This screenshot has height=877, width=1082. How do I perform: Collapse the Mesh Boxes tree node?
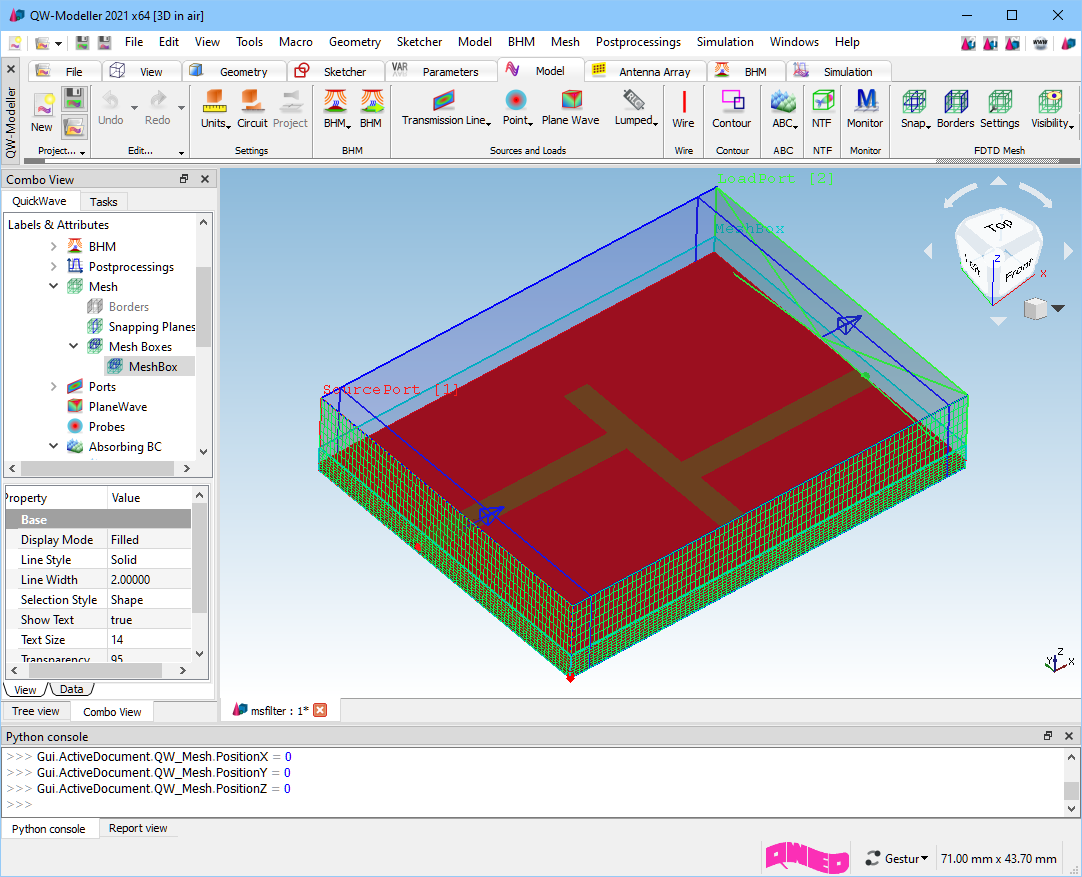pos(74,347)
